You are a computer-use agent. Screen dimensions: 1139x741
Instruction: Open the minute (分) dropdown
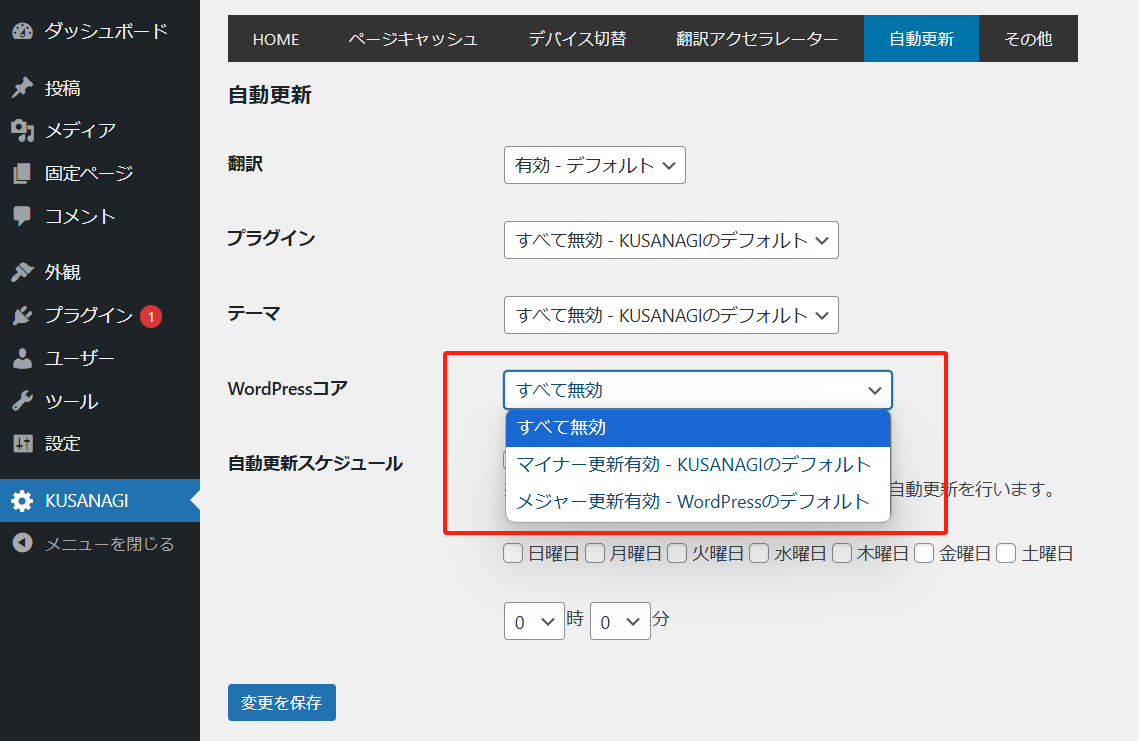pyautogui.click(x=620, y=621)
